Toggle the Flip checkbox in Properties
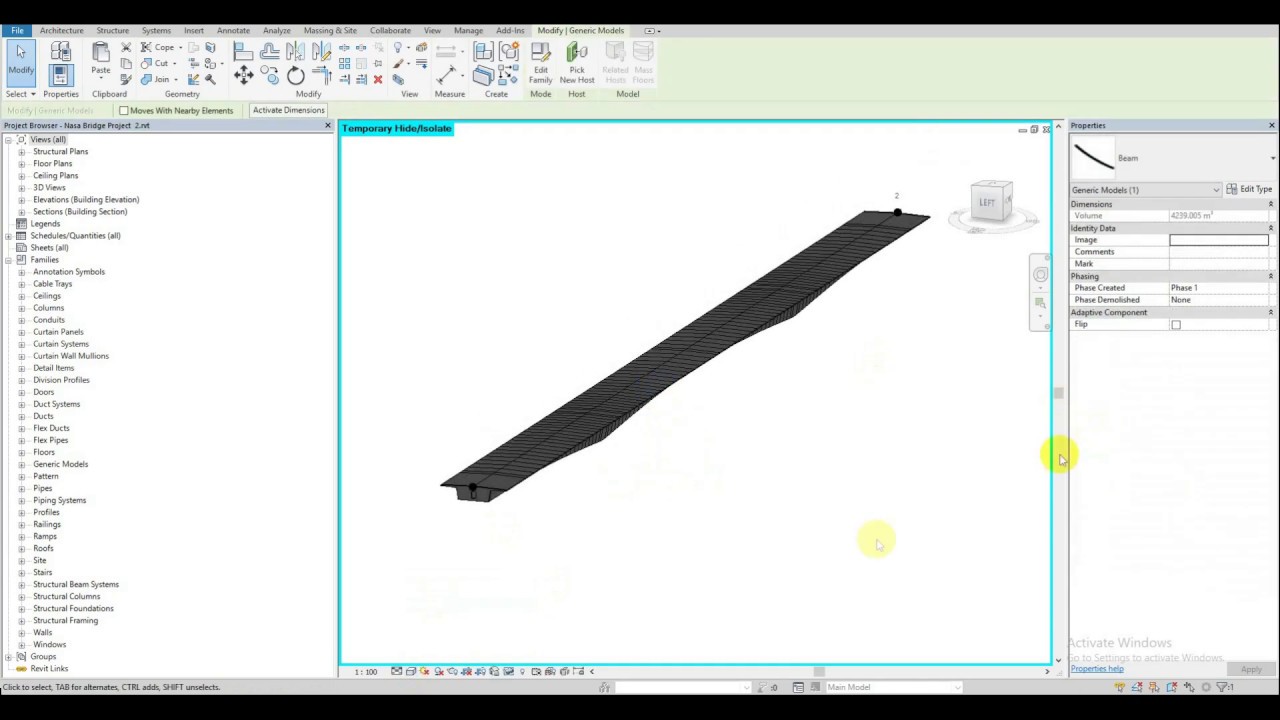Screen dimensions: 1280x720 click(x=1176, y=325)
